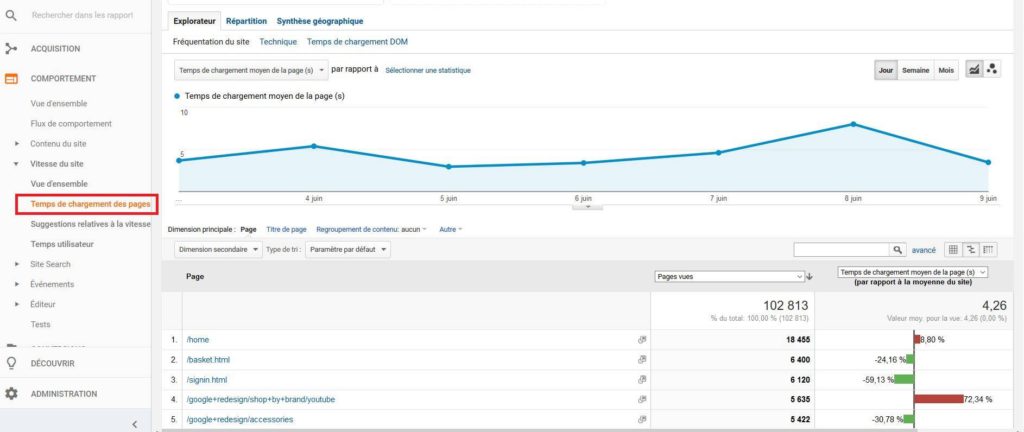Open the Regroupement de contenu dropdown
Image resolution: width=1024 pixels, height=432 pixels.
coord(370,230)
